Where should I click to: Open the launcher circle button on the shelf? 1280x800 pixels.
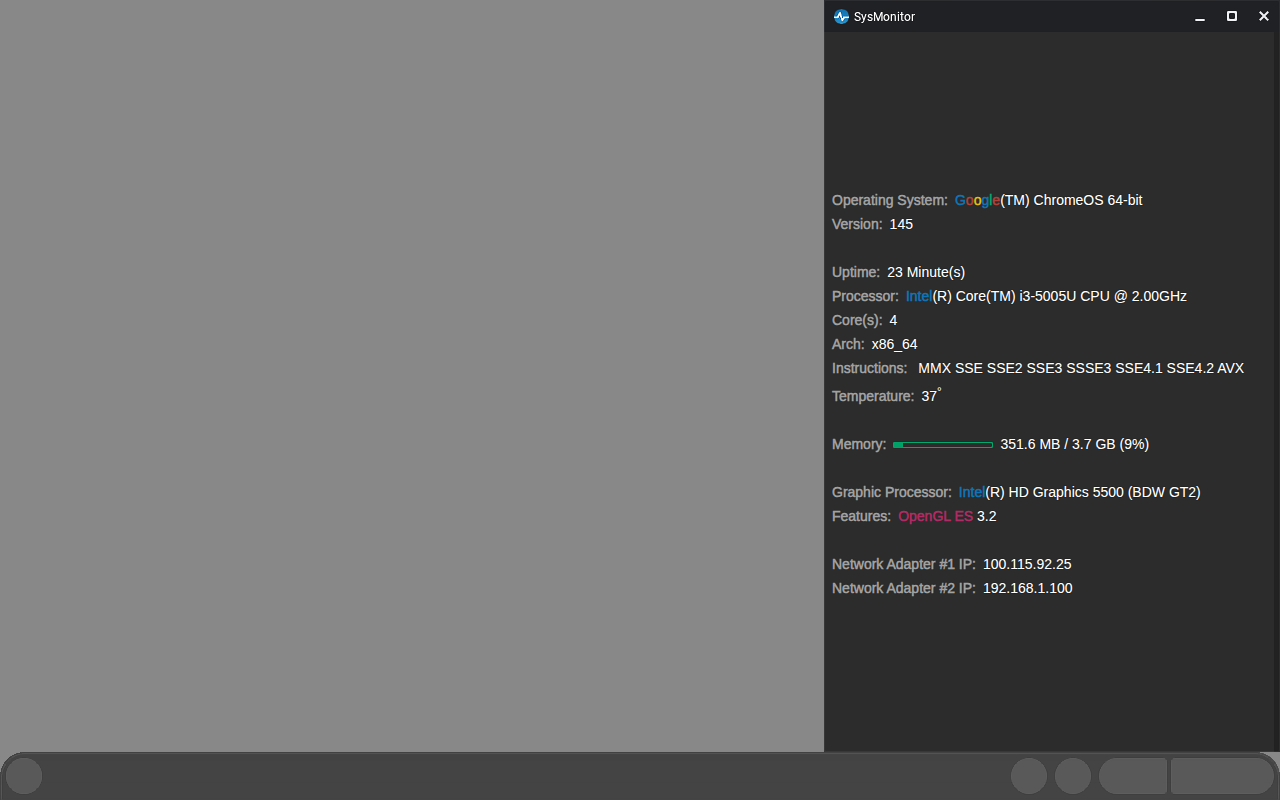pyautogui.click(x=24, y=776)
